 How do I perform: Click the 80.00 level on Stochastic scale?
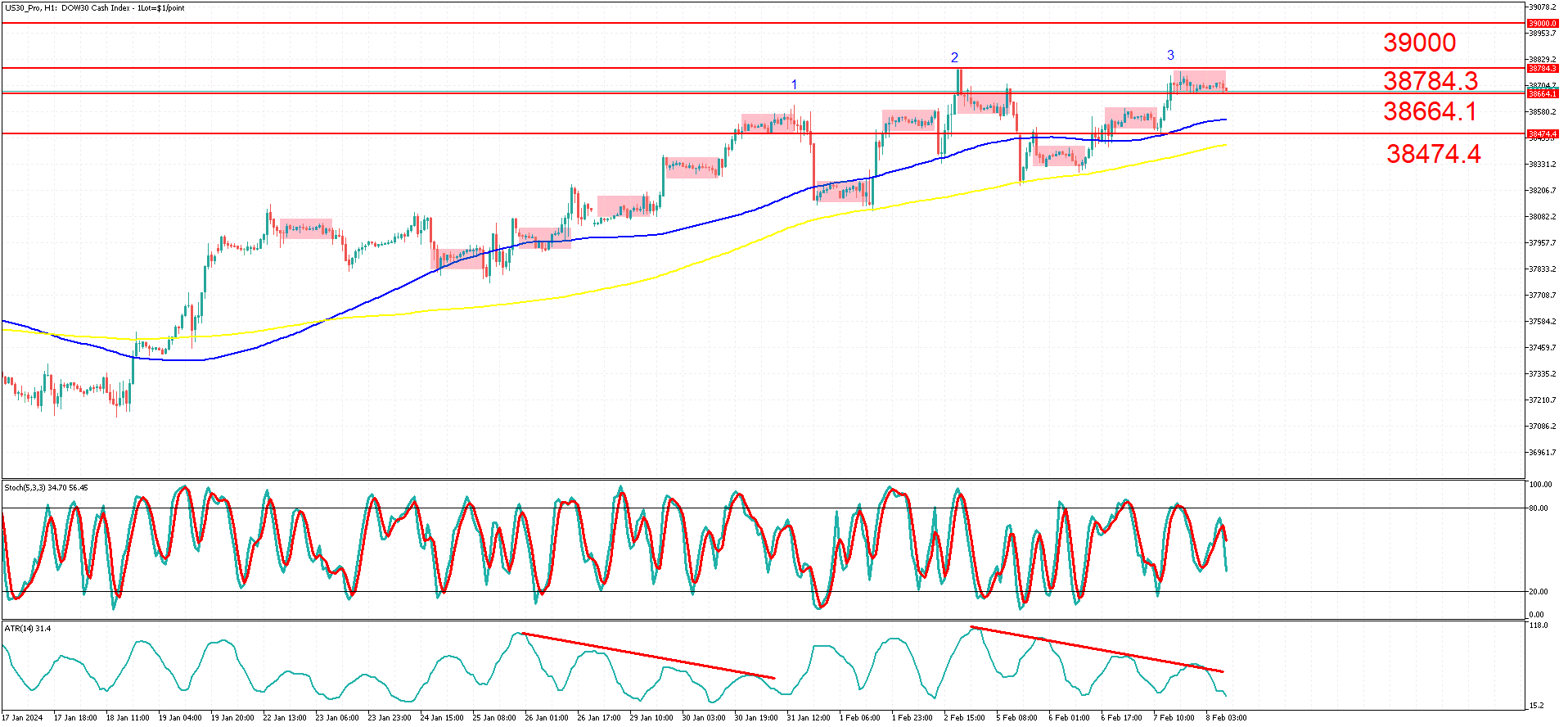(1538, 508)
